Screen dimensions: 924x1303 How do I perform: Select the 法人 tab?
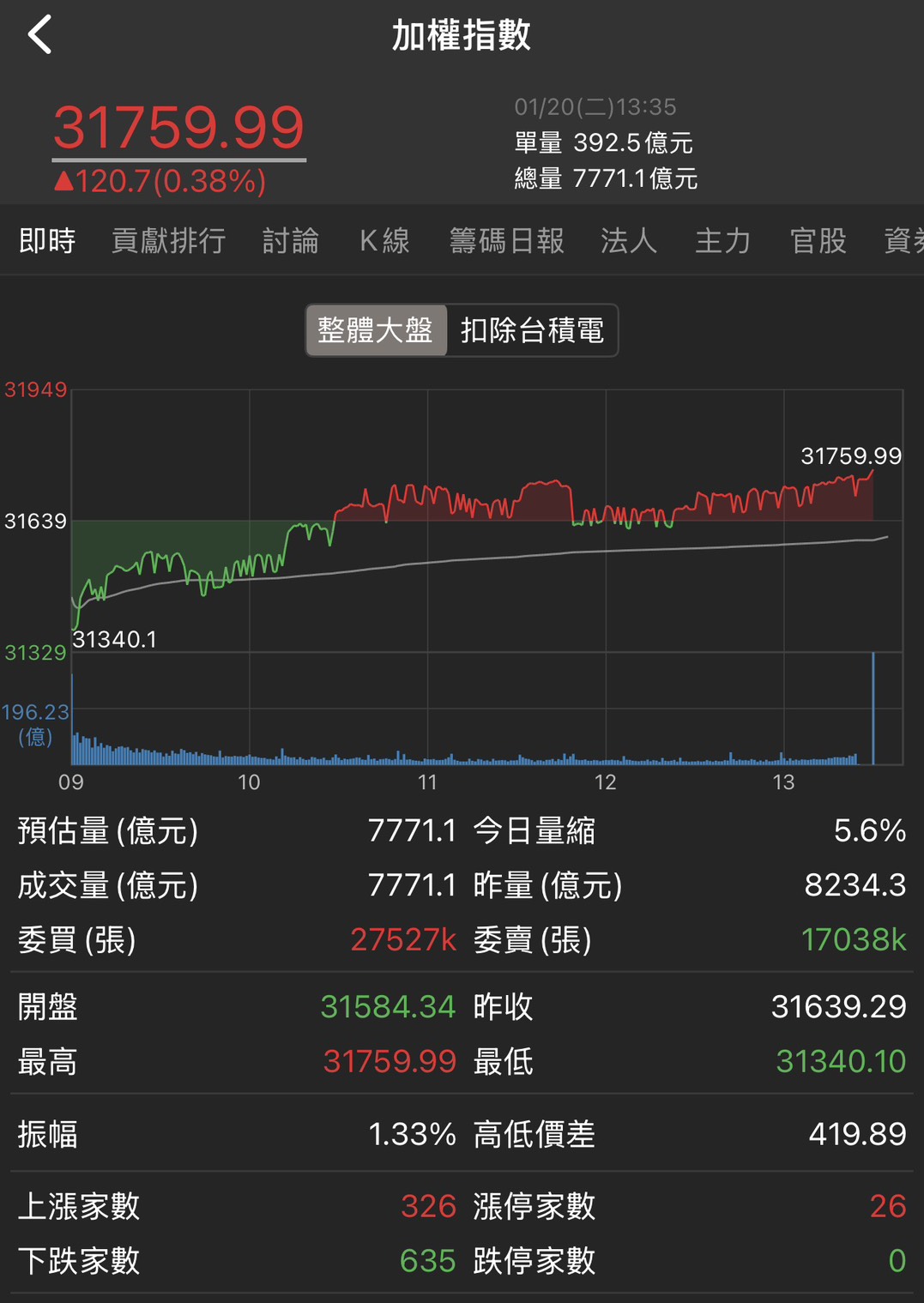[x=628, y=241]
